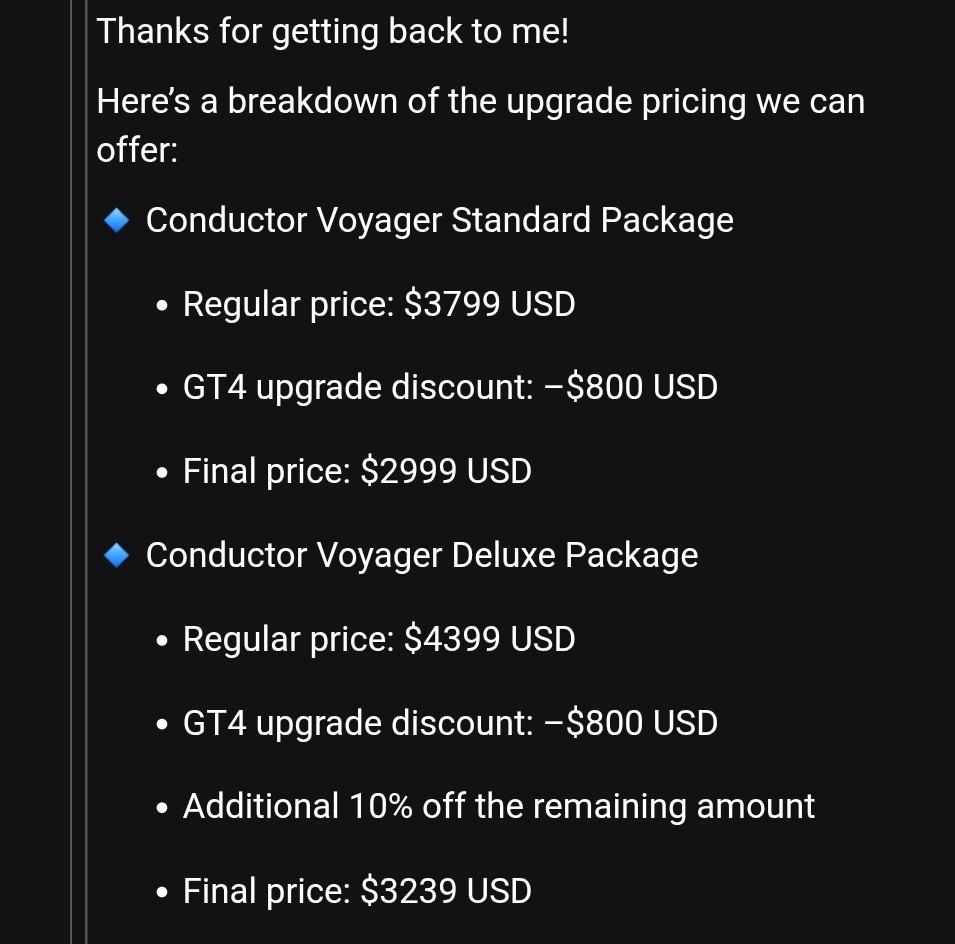Click the bullet before "Regular price: $4399"
Screen dimensions: 955x944
[163, 641]
